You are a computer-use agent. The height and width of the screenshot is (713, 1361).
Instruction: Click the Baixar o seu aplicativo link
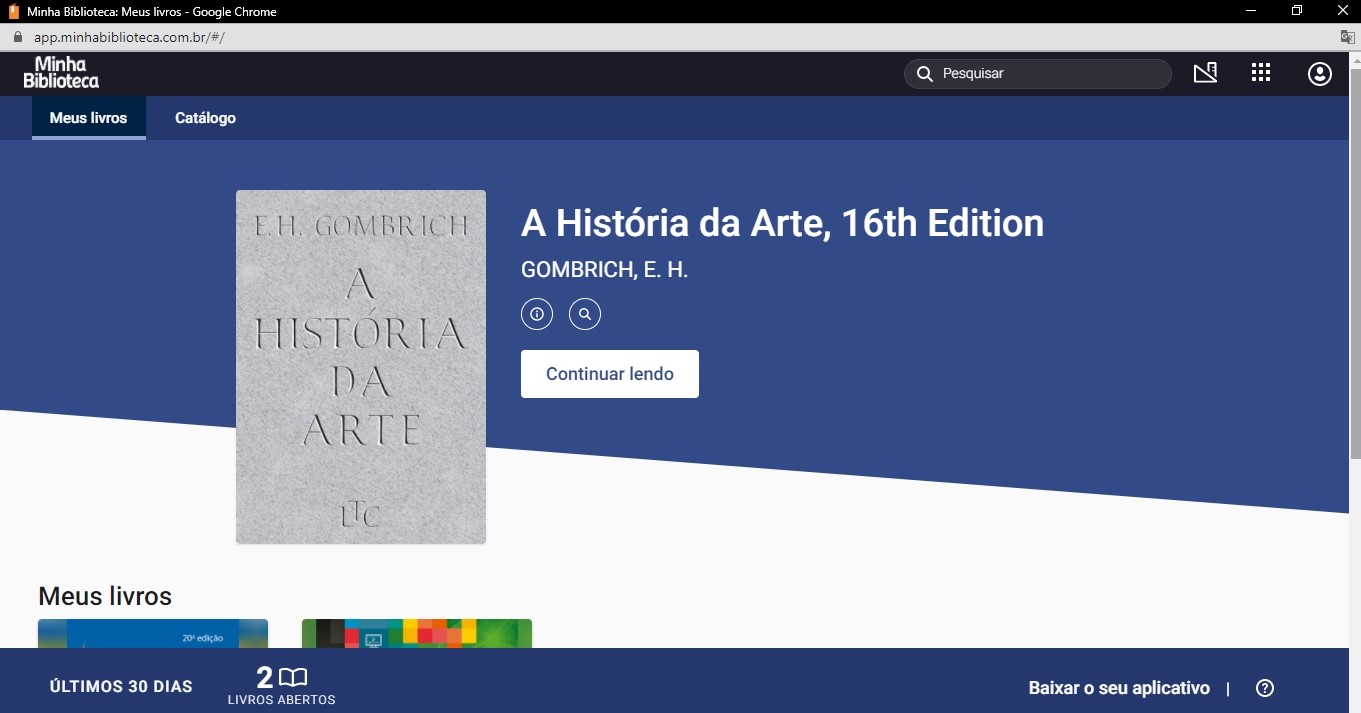[1119, 688]
